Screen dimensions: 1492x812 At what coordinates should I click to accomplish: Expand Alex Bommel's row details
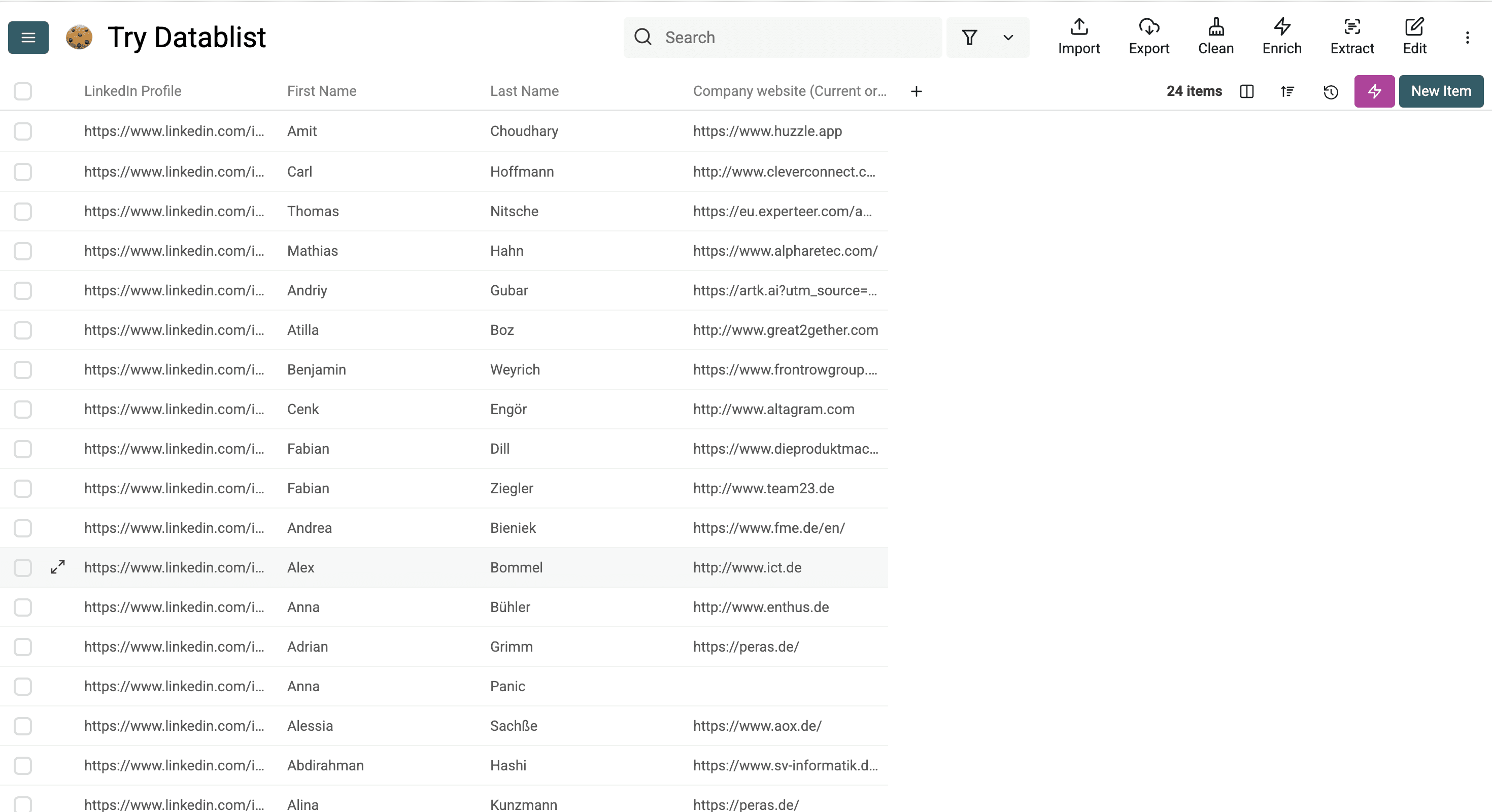(x=57, y=567)
